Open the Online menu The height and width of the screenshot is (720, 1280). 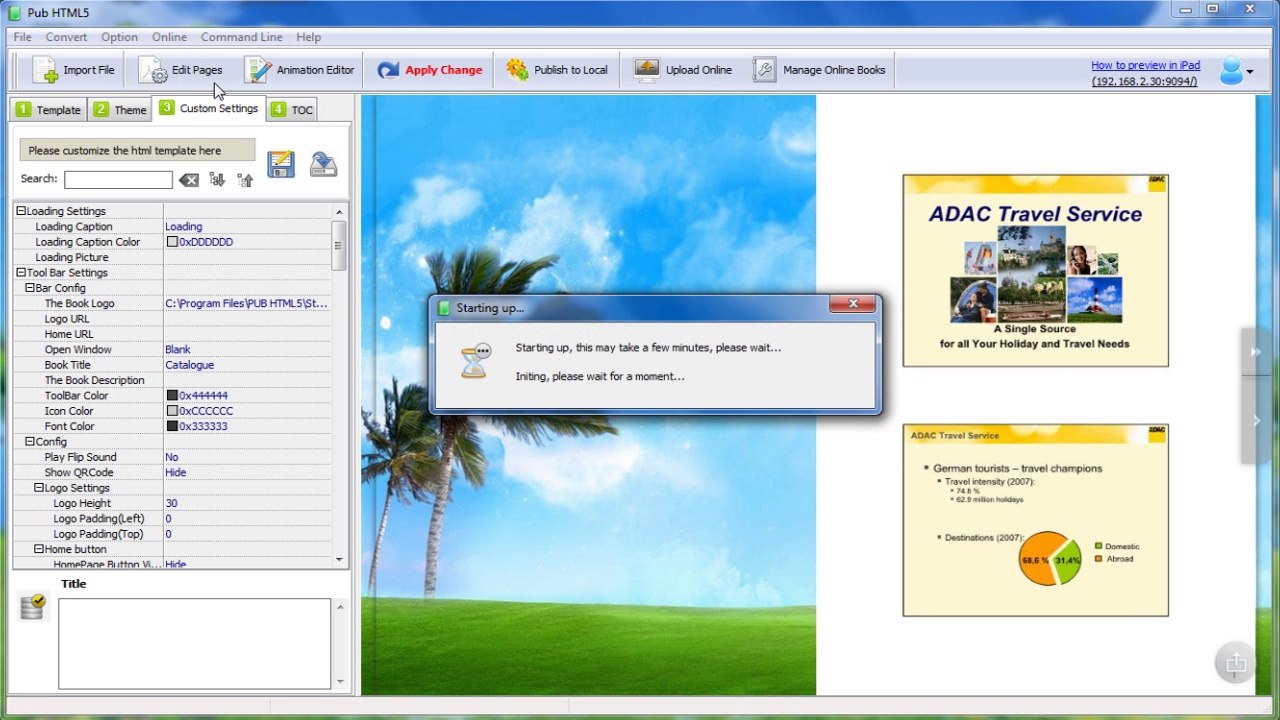169,37
